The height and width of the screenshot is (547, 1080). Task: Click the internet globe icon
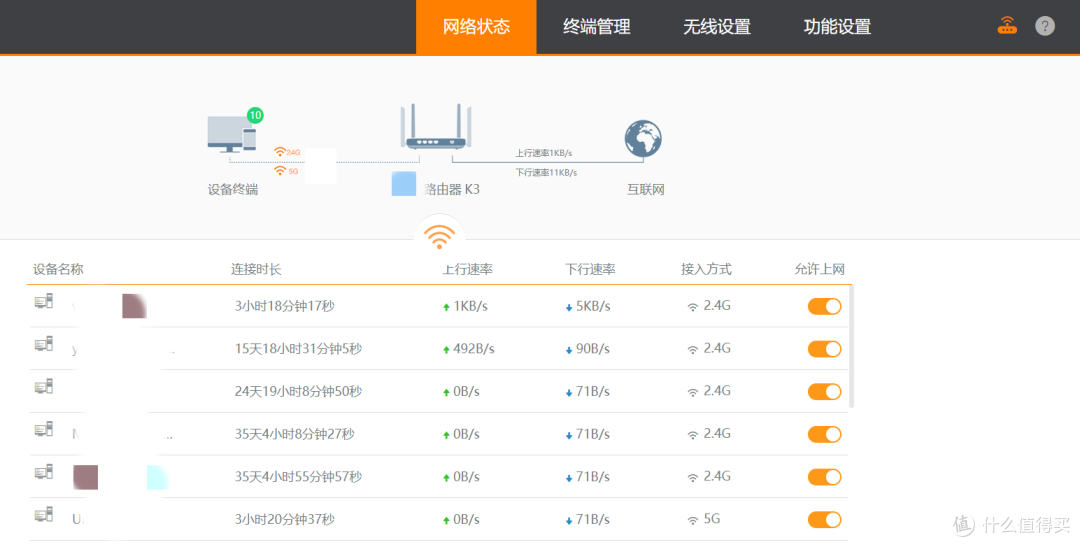point(643,138)
